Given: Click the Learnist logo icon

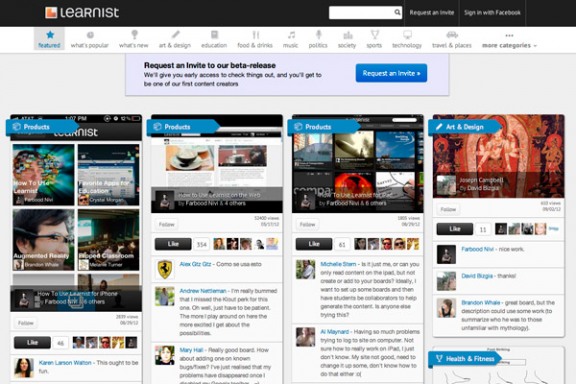Looking at the screenshot, I should point(51,12).
